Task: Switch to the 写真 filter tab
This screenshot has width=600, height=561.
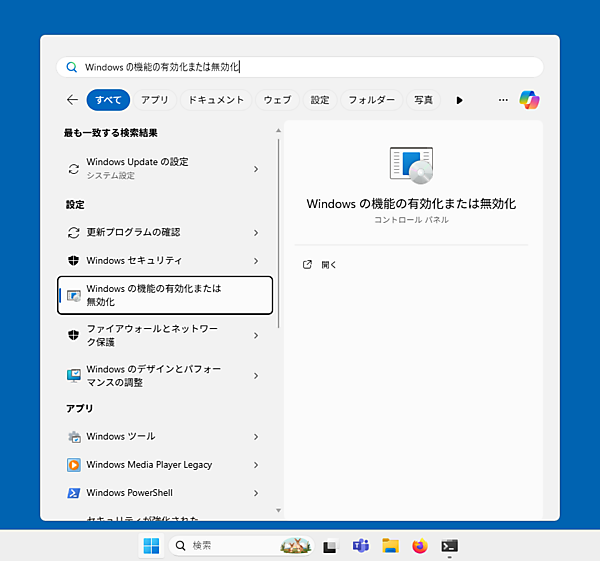Action: 423,100
